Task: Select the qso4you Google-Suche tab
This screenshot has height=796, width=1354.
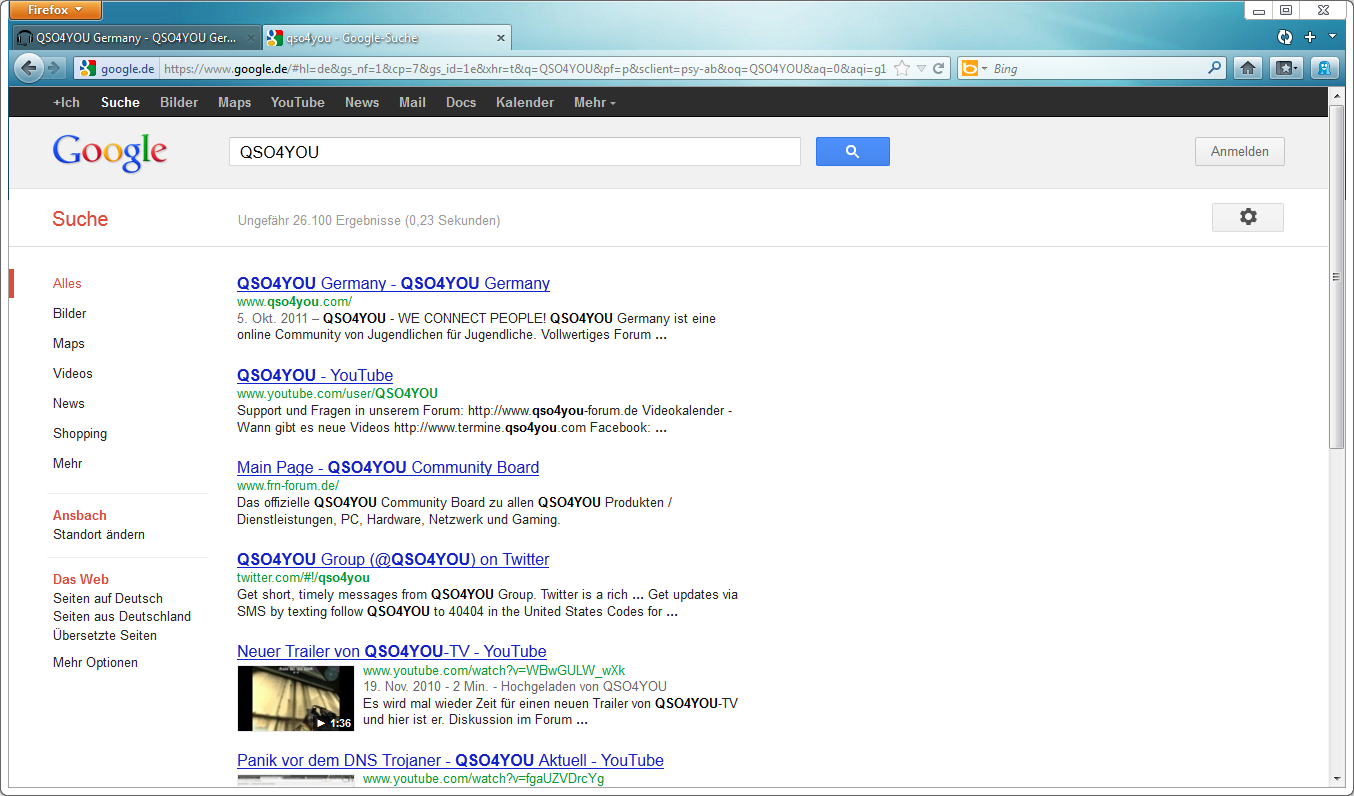Action: [387, 38]
